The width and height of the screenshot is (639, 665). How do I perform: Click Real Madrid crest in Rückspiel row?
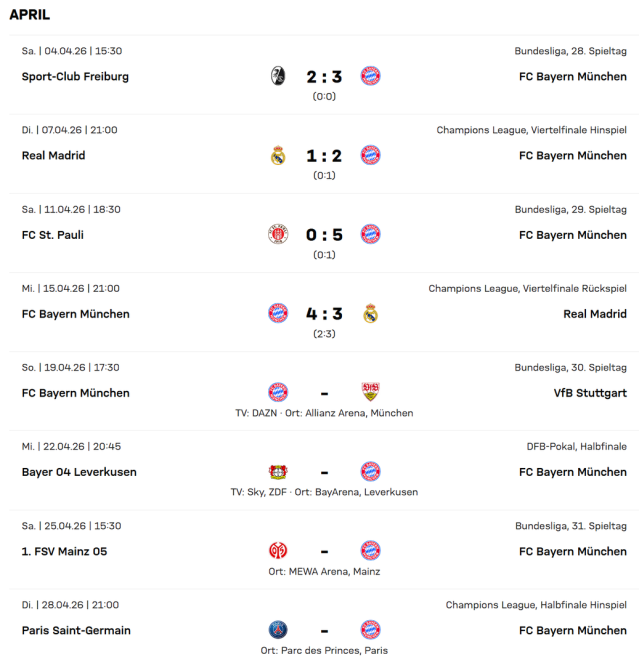point(370,313)
